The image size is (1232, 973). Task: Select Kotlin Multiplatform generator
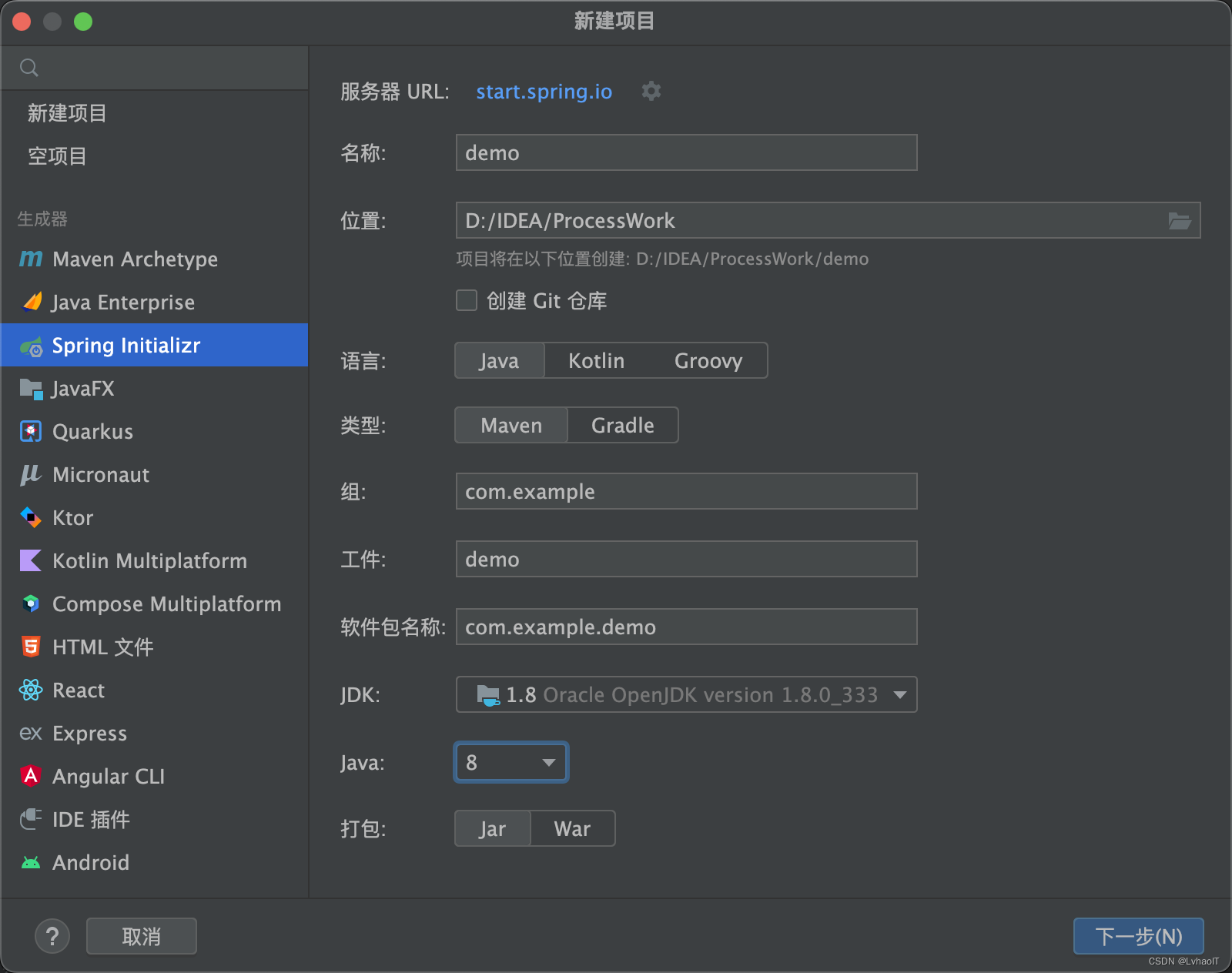pos(154,560)
